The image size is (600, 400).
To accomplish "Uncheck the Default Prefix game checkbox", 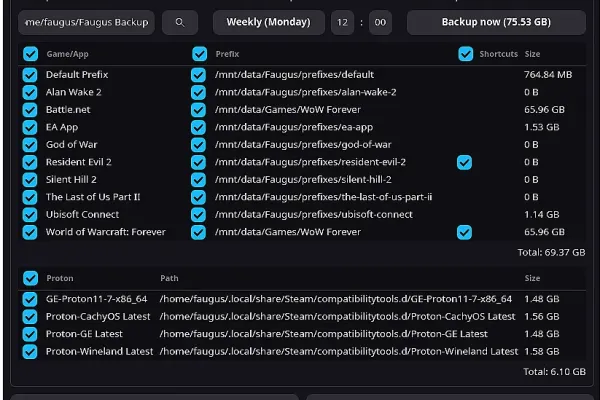I will tap(30, 75).
